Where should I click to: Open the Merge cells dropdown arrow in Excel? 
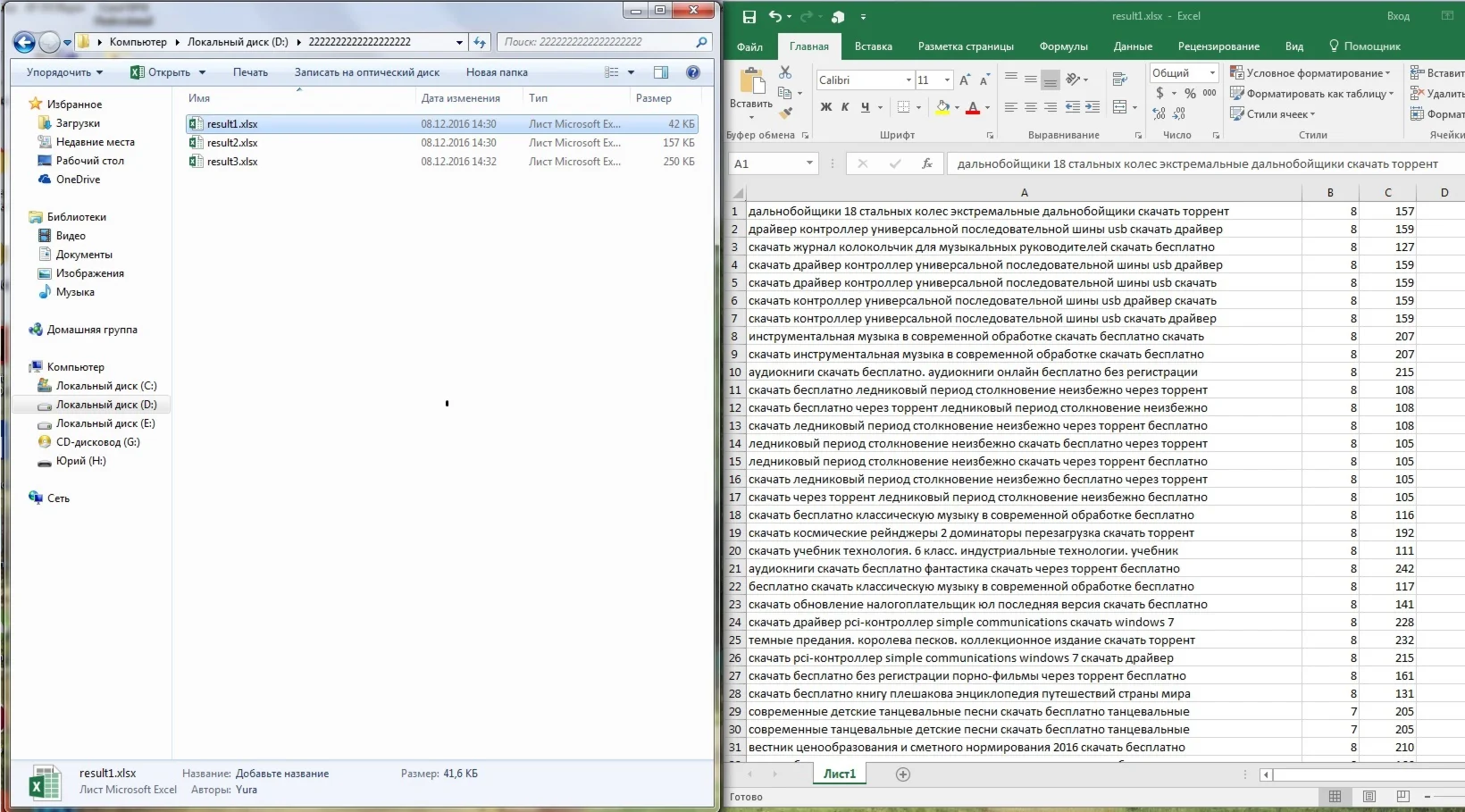(1134, 107)
